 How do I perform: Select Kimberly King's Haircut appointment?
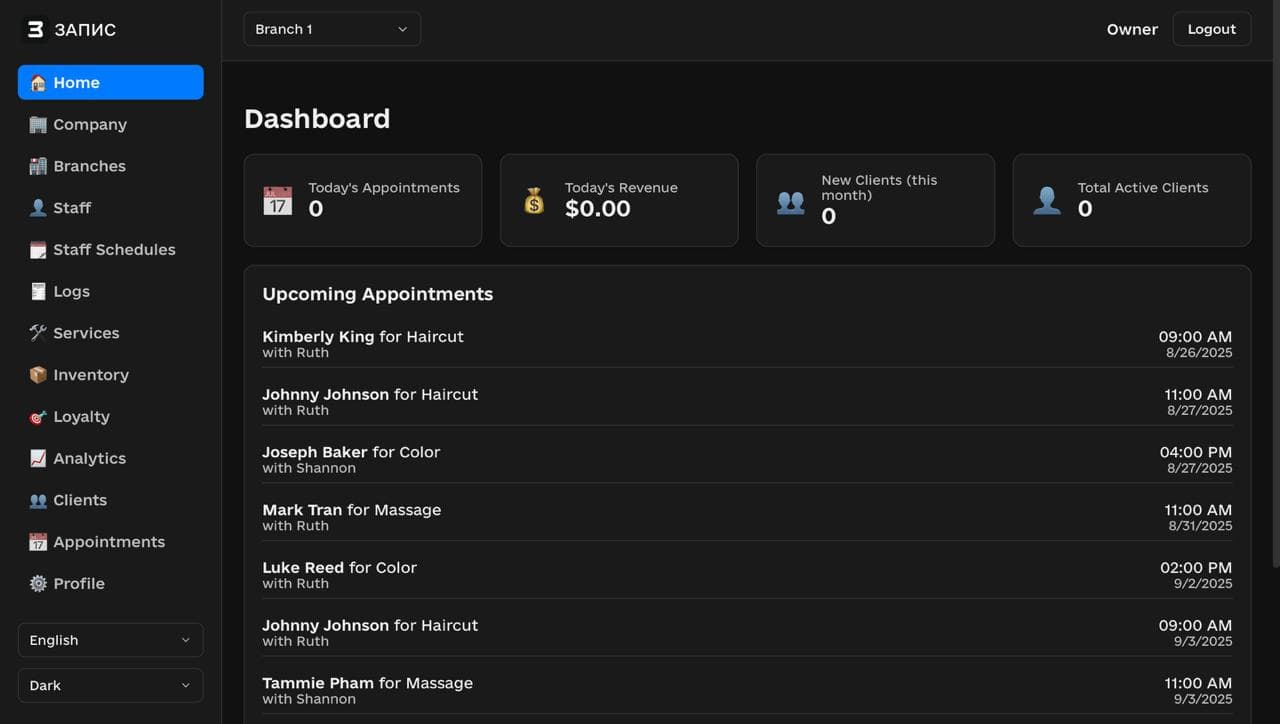click(x=746, y=343)
